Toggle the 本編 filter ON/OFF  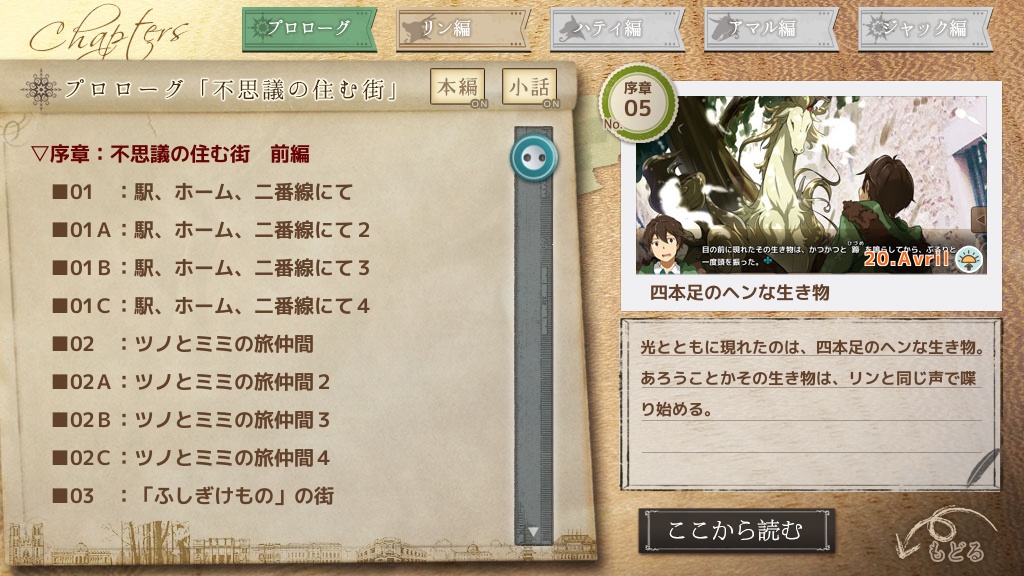[458, 88]
